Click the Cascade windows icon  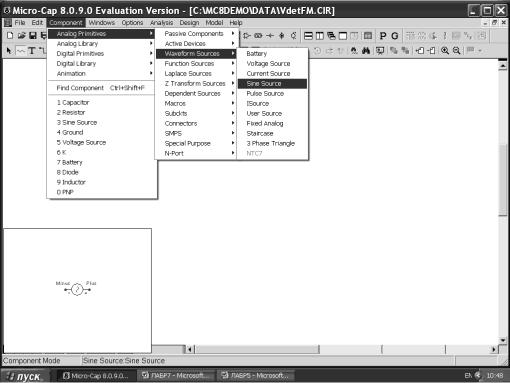point(331,36)
